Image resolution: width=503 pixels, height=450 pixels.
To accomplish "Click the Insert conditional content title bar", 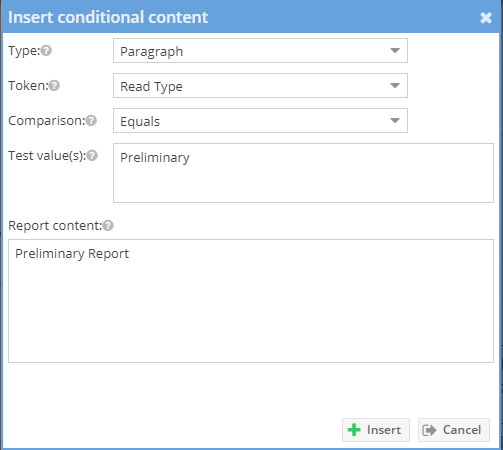I will pyautogui.click(x=251, y=17).
